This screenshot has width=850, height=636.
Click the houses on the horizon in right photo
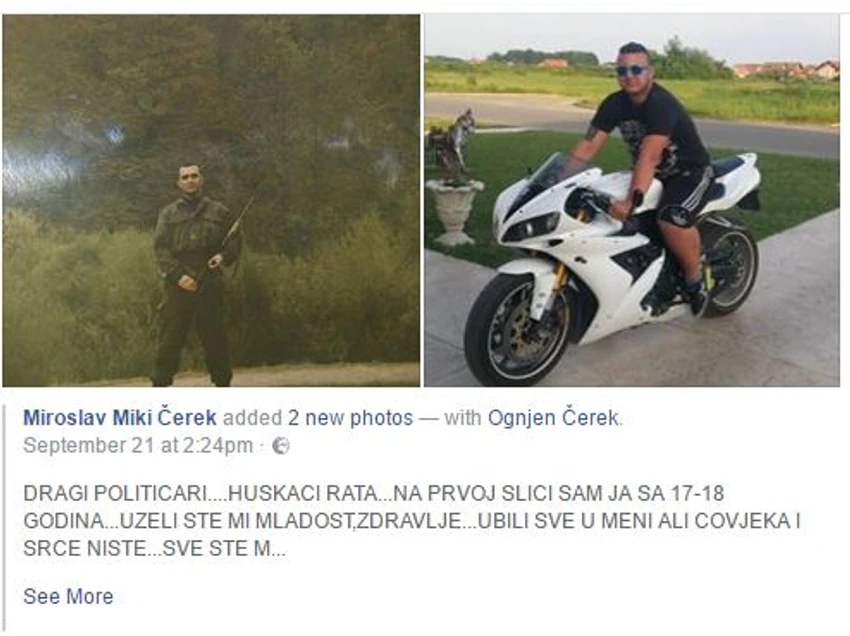pyautogui.click(x=786, y=70)
